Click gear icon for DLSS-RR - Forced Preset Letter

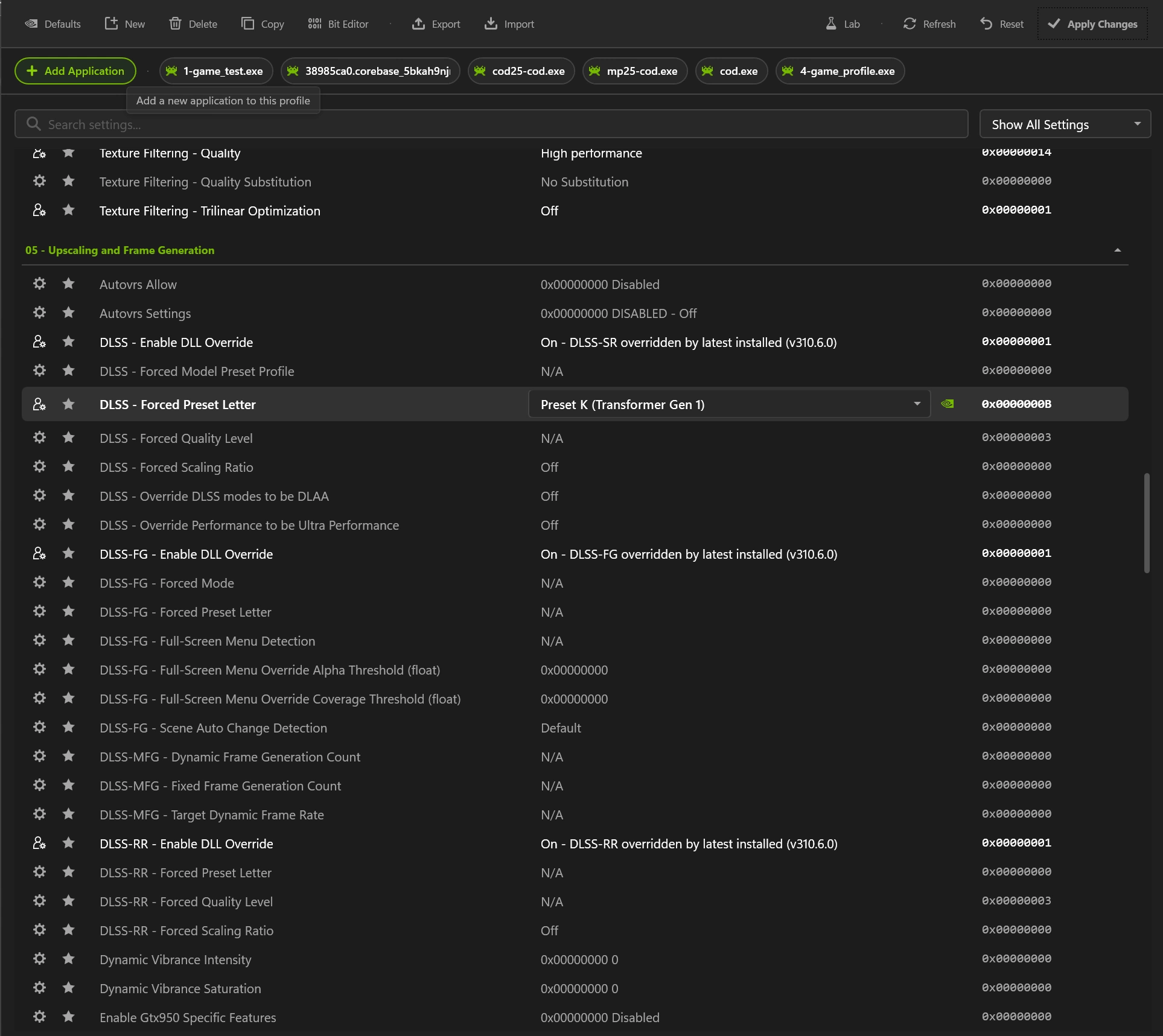click(39, 872)
